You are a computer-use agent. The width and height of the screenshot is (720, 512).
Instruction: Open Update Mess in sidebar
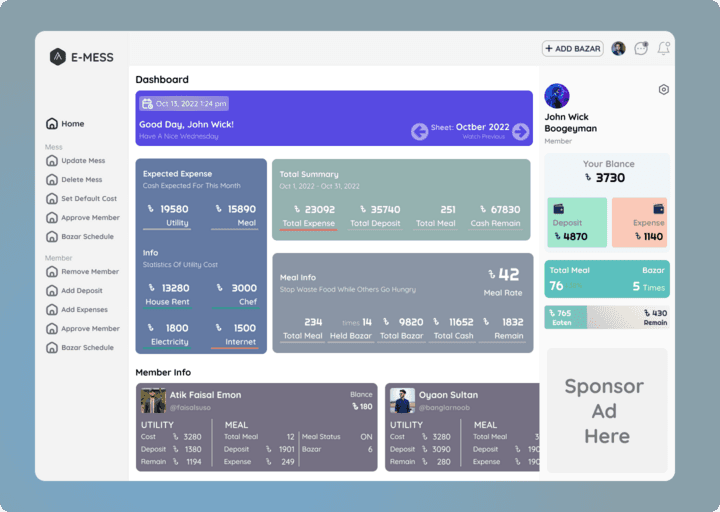coord(82,161)
